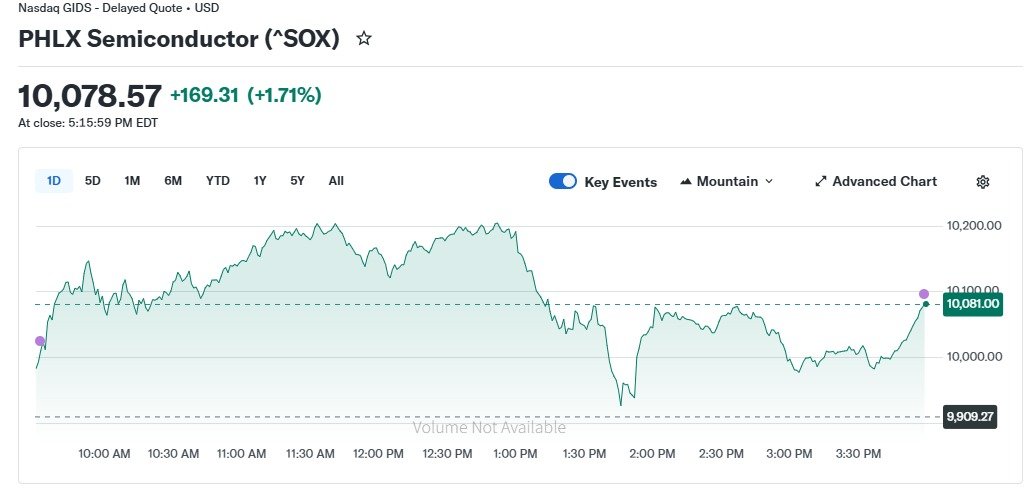The image size is (1034, 492).
Task: Select the 1M range tab
Action: pos(133,181)
